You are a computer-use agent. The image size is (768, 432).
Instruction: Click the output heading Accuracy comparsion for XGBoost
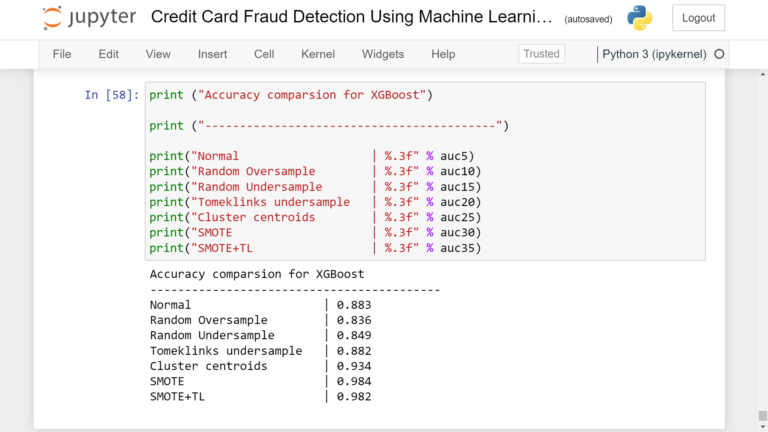(257, 274)
